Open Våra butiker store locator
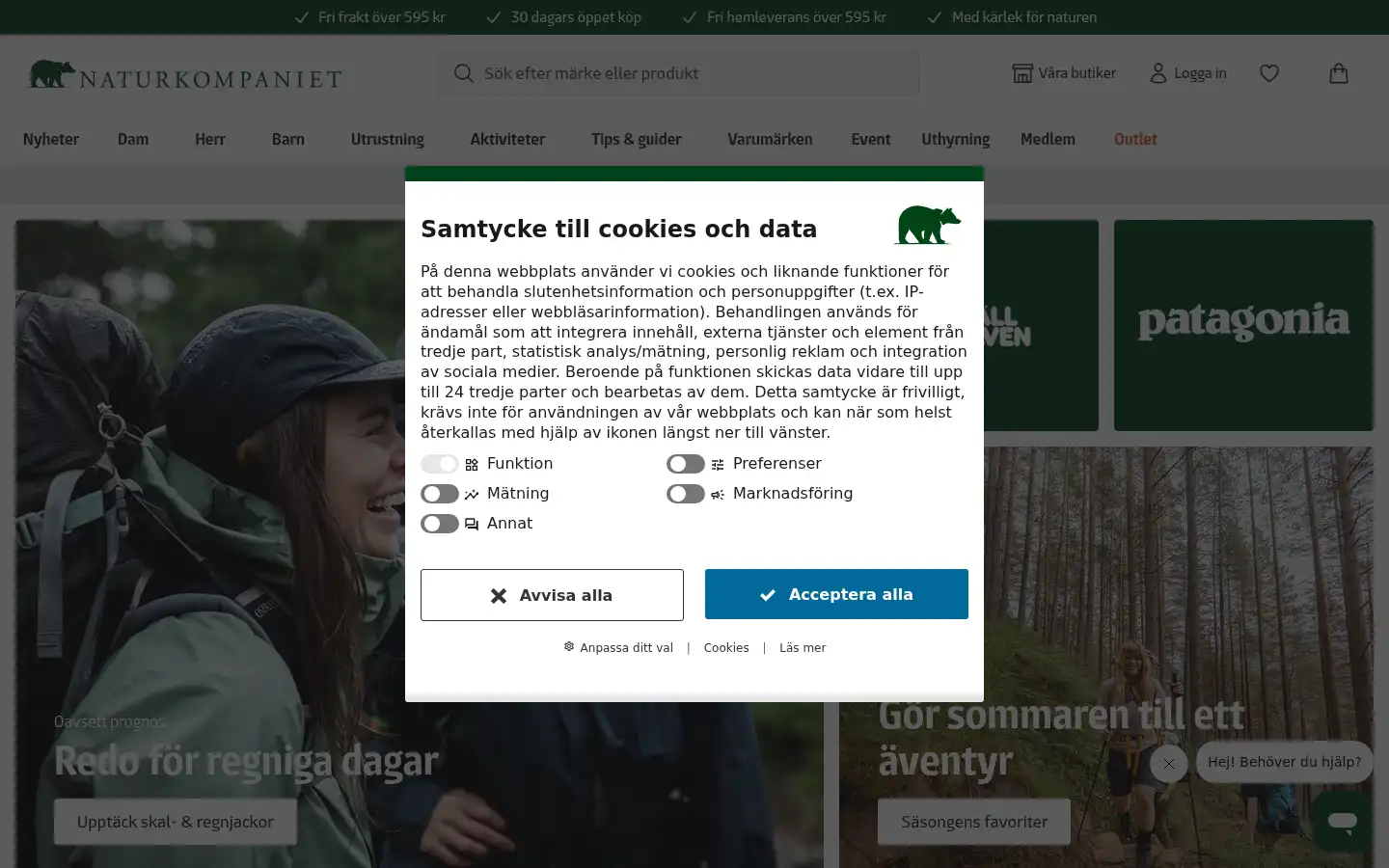 (1064, 73)
